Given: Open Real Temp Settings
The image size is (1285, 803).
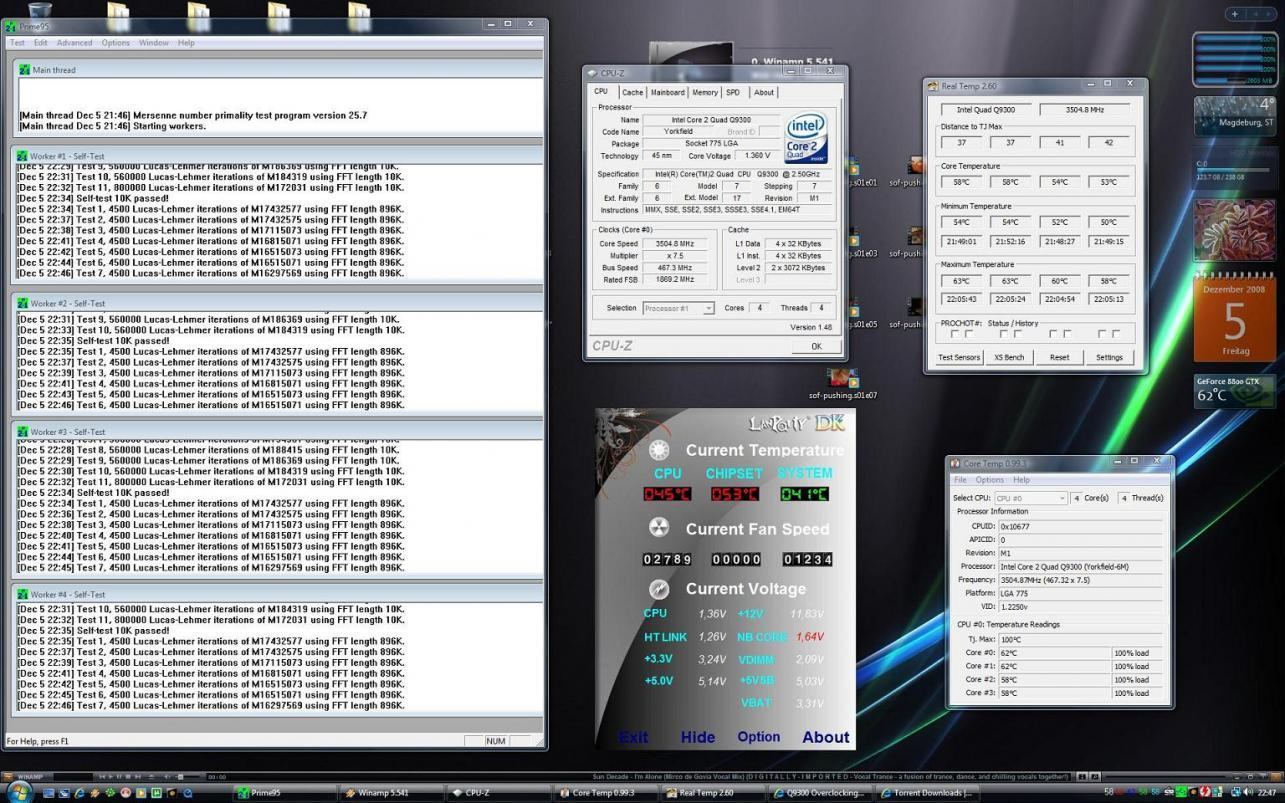Looking at the screenshot, I should 1109,357.
